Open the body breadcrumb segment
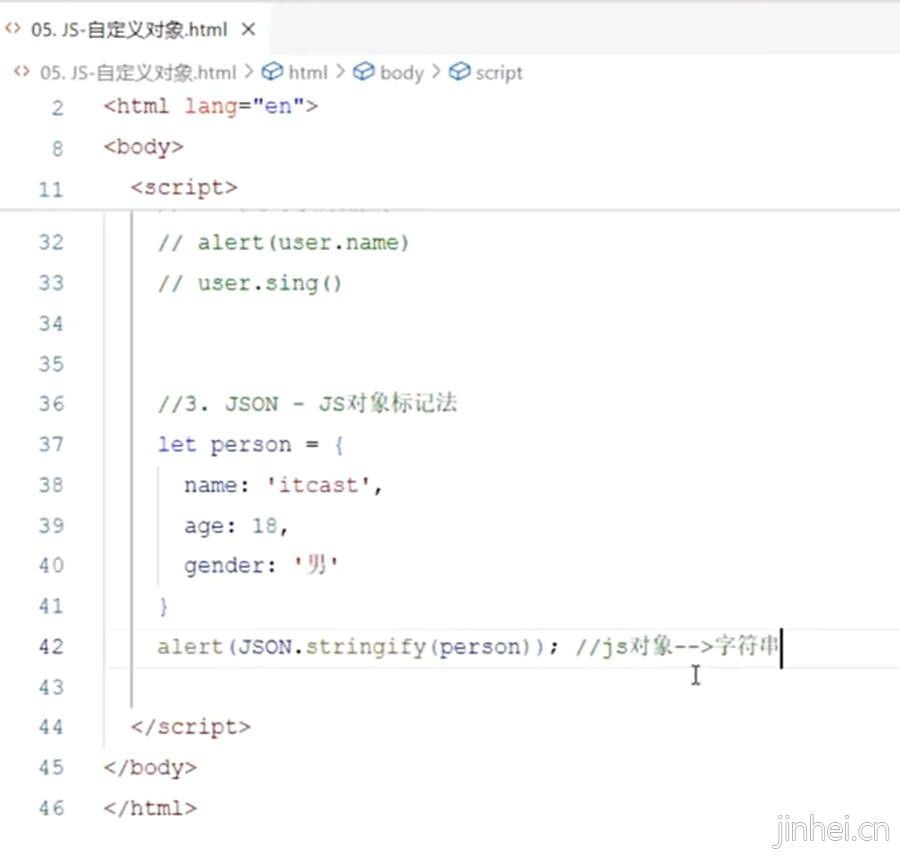900x856 pixels. (402, 73)
